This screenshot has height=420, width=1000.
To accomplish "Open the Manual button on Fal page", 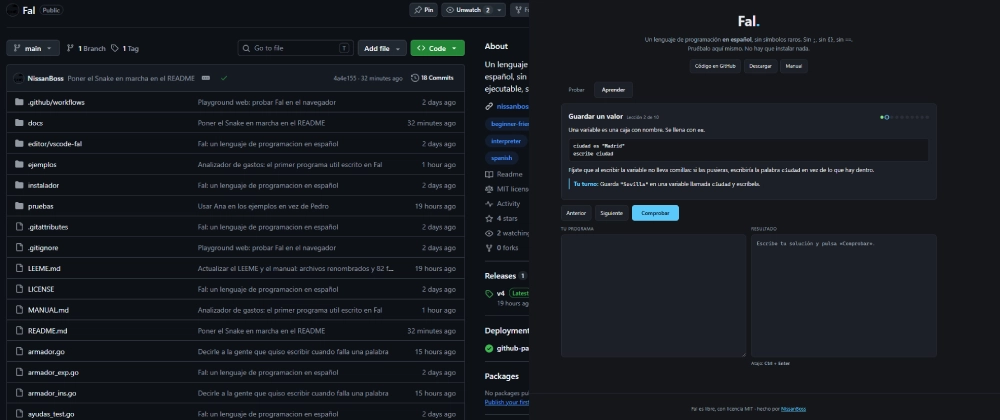I will pos(793,66).
